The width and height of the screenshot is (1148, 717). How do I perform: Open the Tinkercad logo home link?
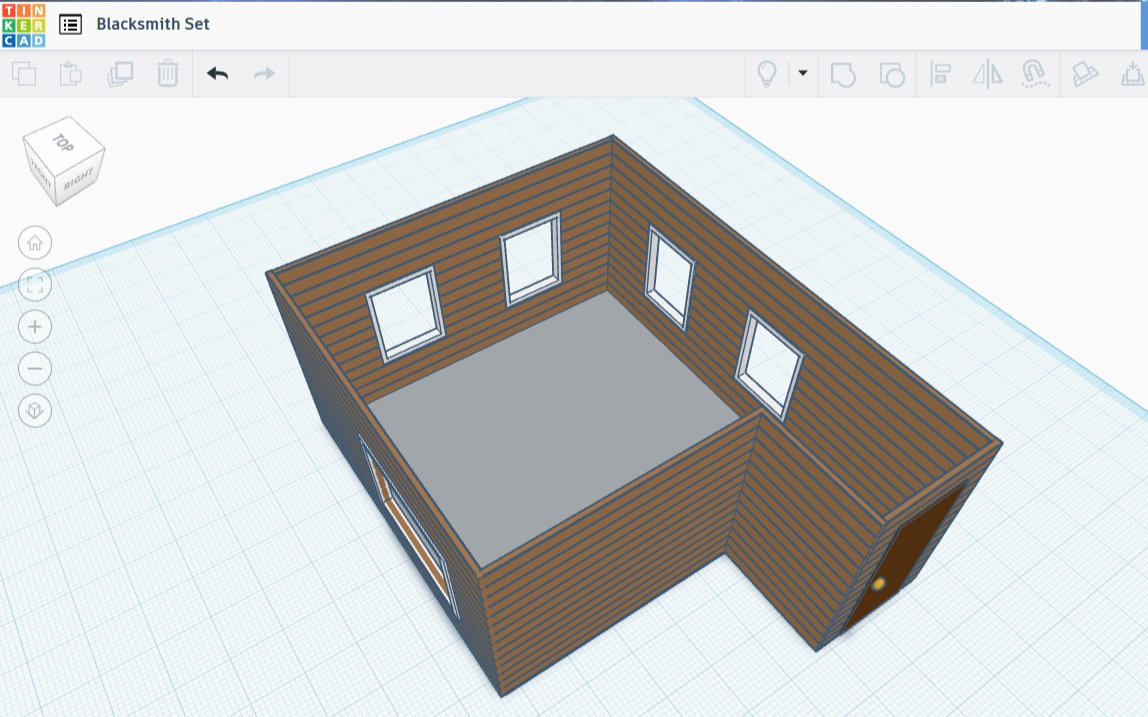[23, 25]
